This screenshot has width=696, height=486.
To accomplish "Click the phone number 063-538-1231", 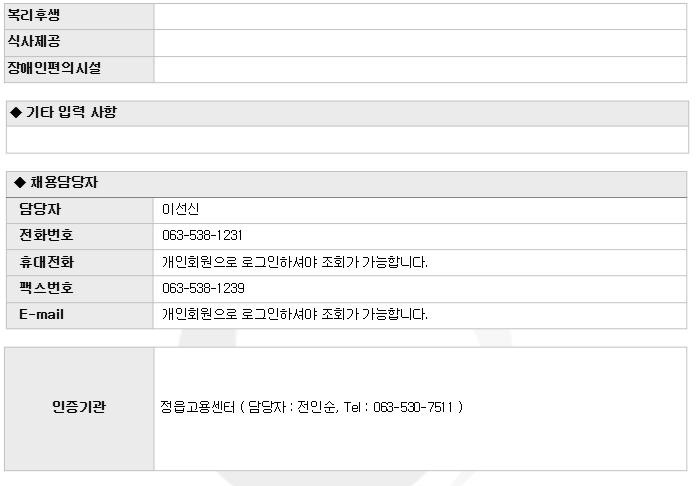I will point(203,236).
